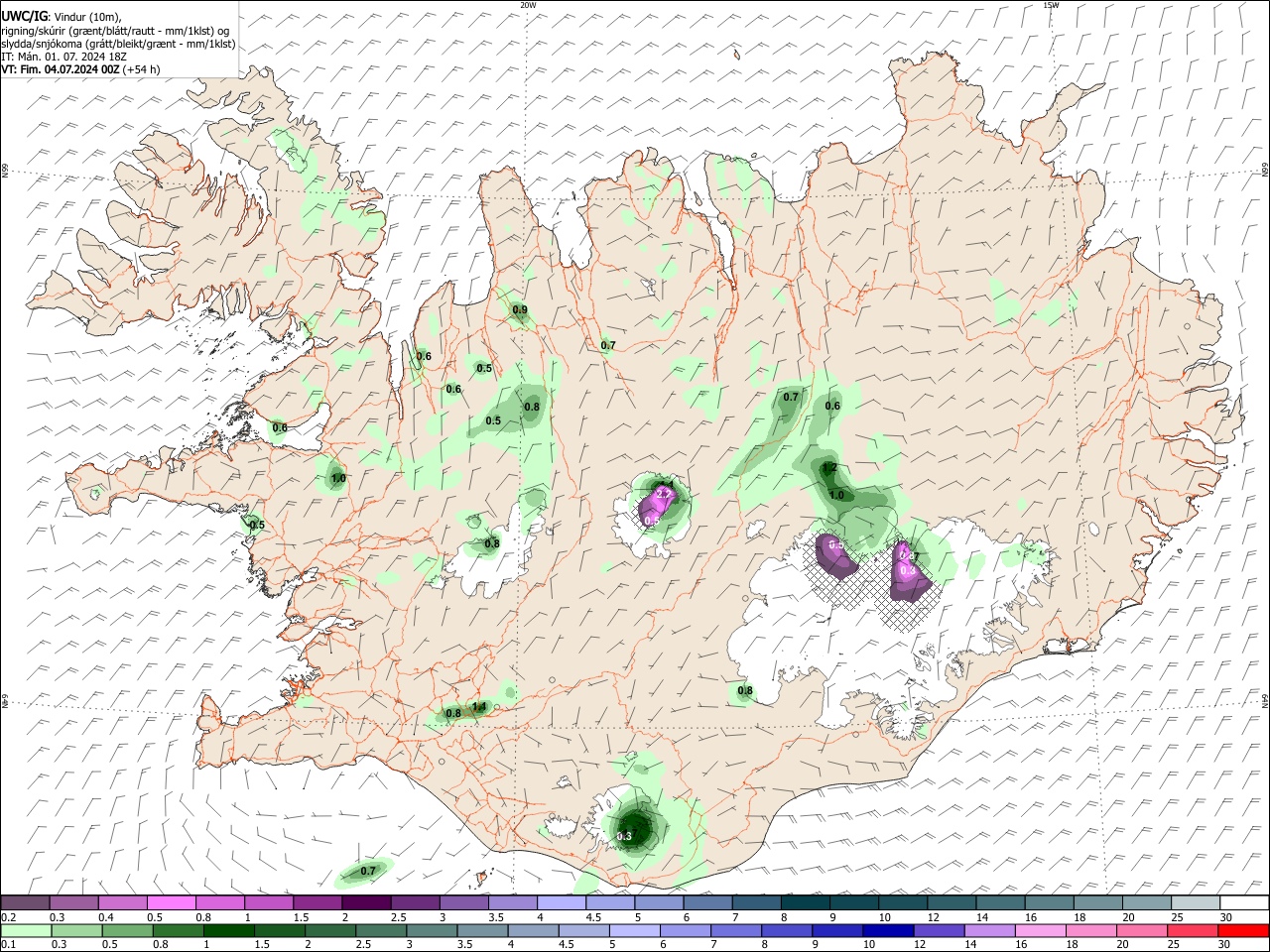Click the '30' label on the rain legend row

coord(1223,945)
